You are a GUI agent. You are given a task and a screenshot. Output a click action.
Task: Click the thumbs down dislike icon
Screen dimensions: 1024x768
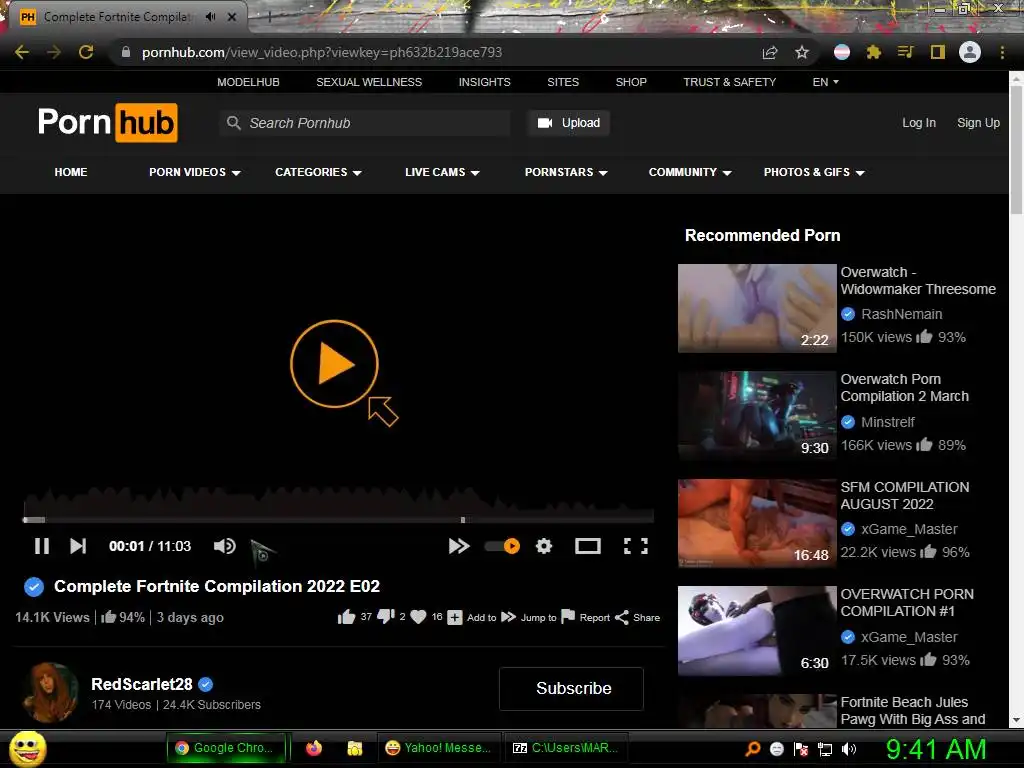[x=386, y=616]
